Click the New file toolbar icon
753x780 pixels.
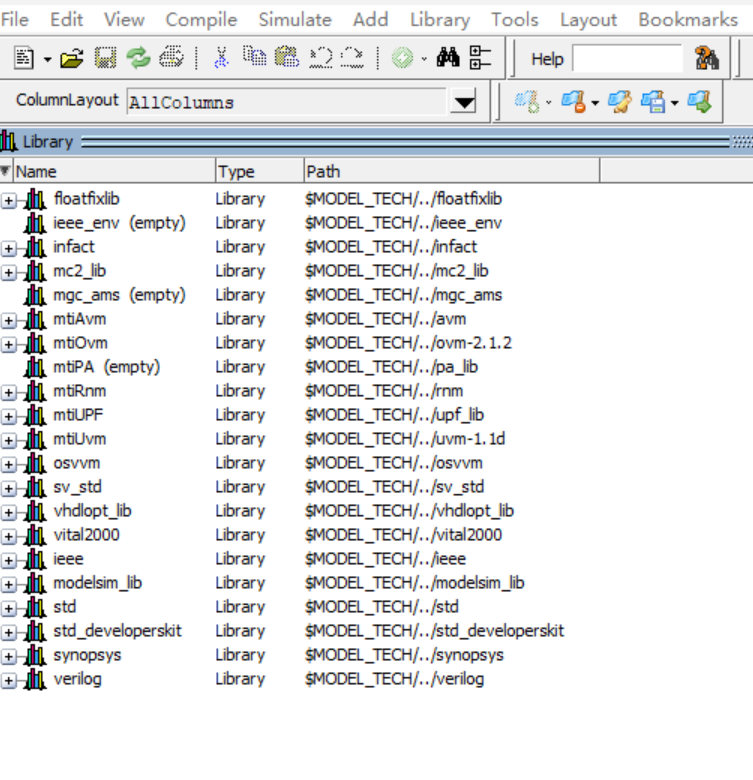(x=23, y=58)
